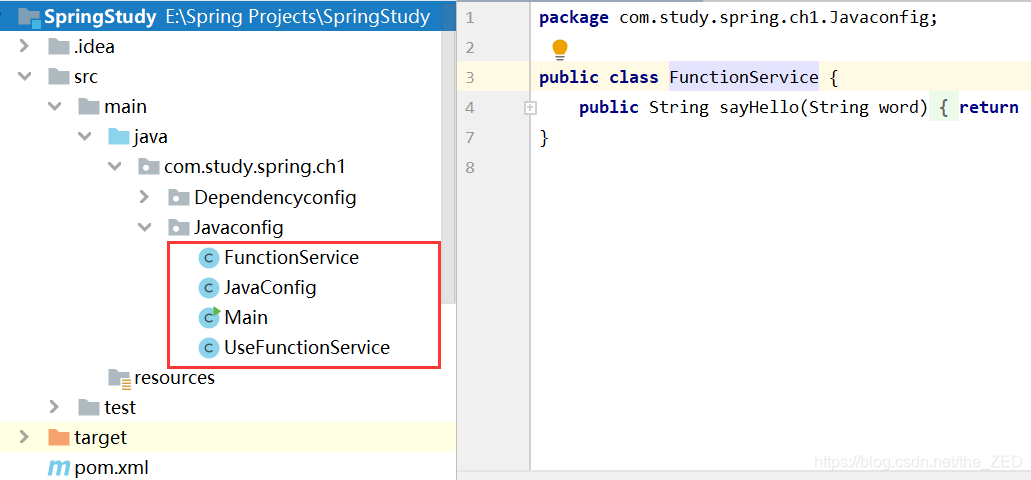Click the FunctionService class icon
1031x480 pixels.
pyautogui.click(x=208, y=258)
